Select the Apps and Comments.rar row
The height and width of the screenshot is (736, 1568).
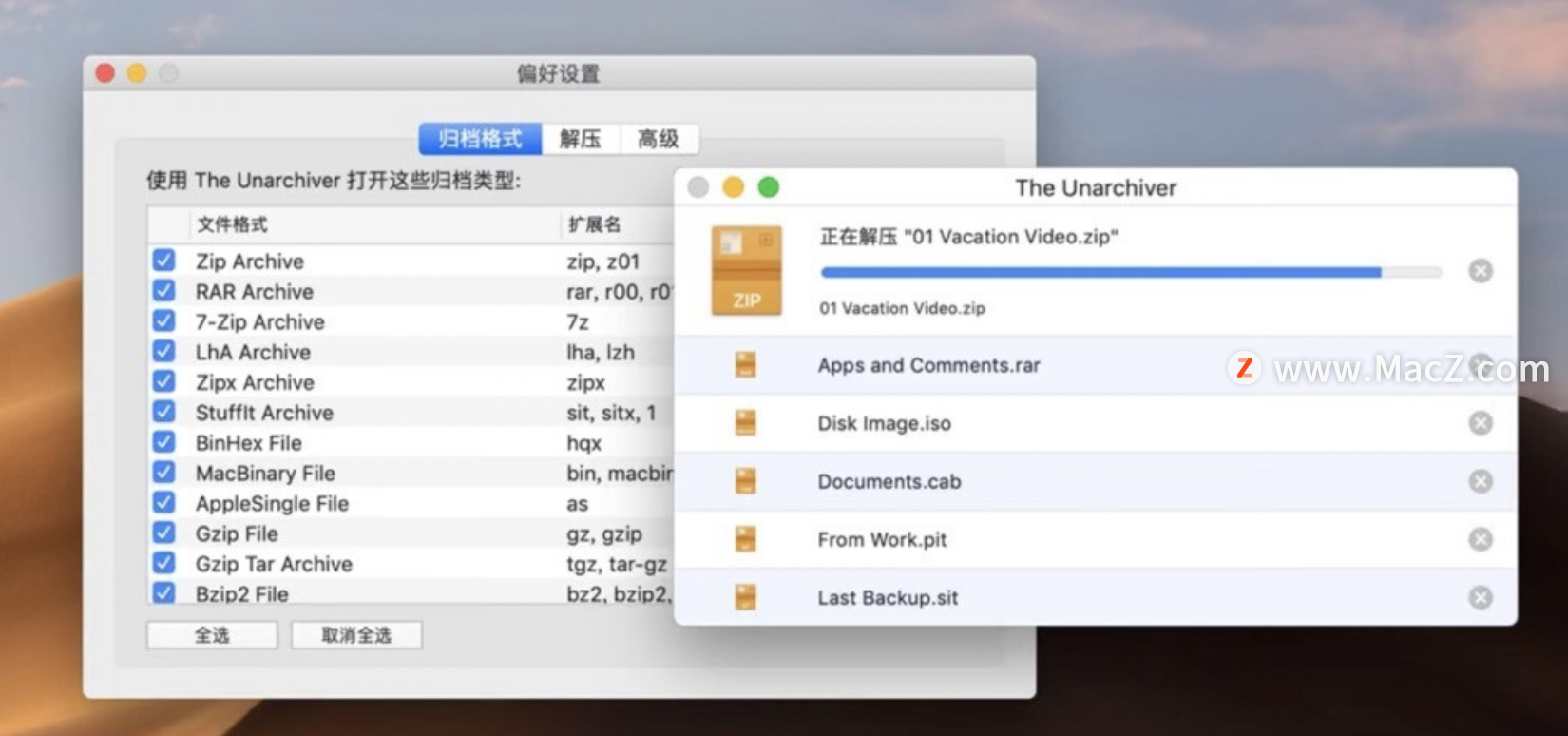click(1095, 365)
